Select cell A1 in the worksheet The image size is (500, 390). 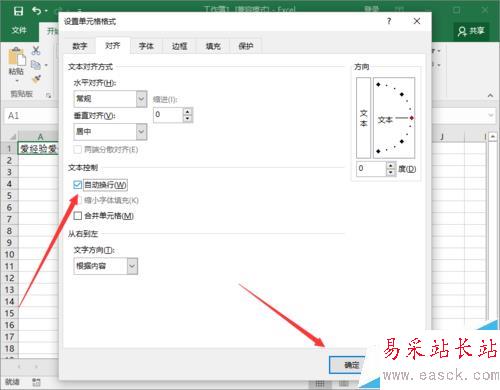click(38, 149)
